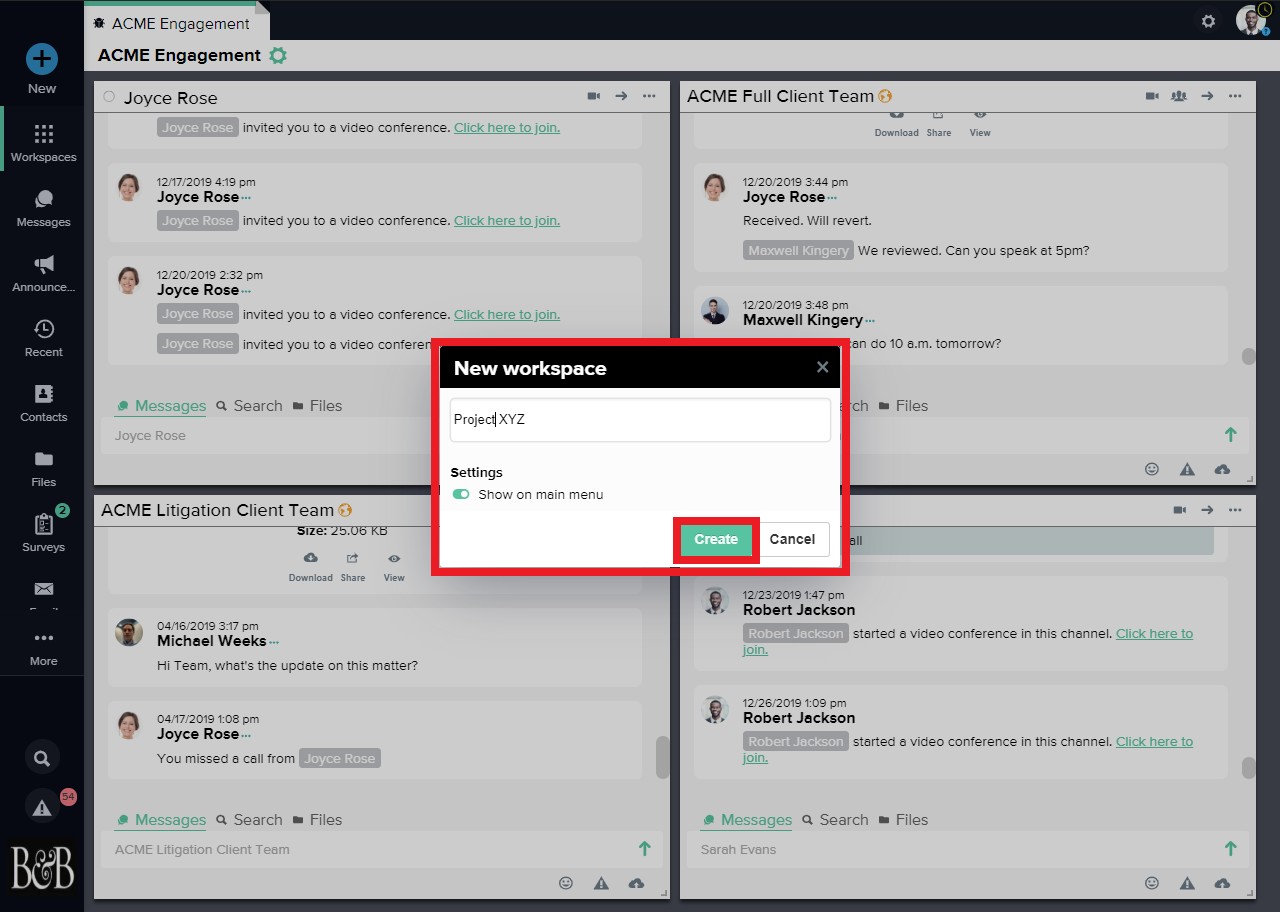Expand options dots beside Michael Weeks name
This screenshot has height=912, width=1280.
coord(274,642)
